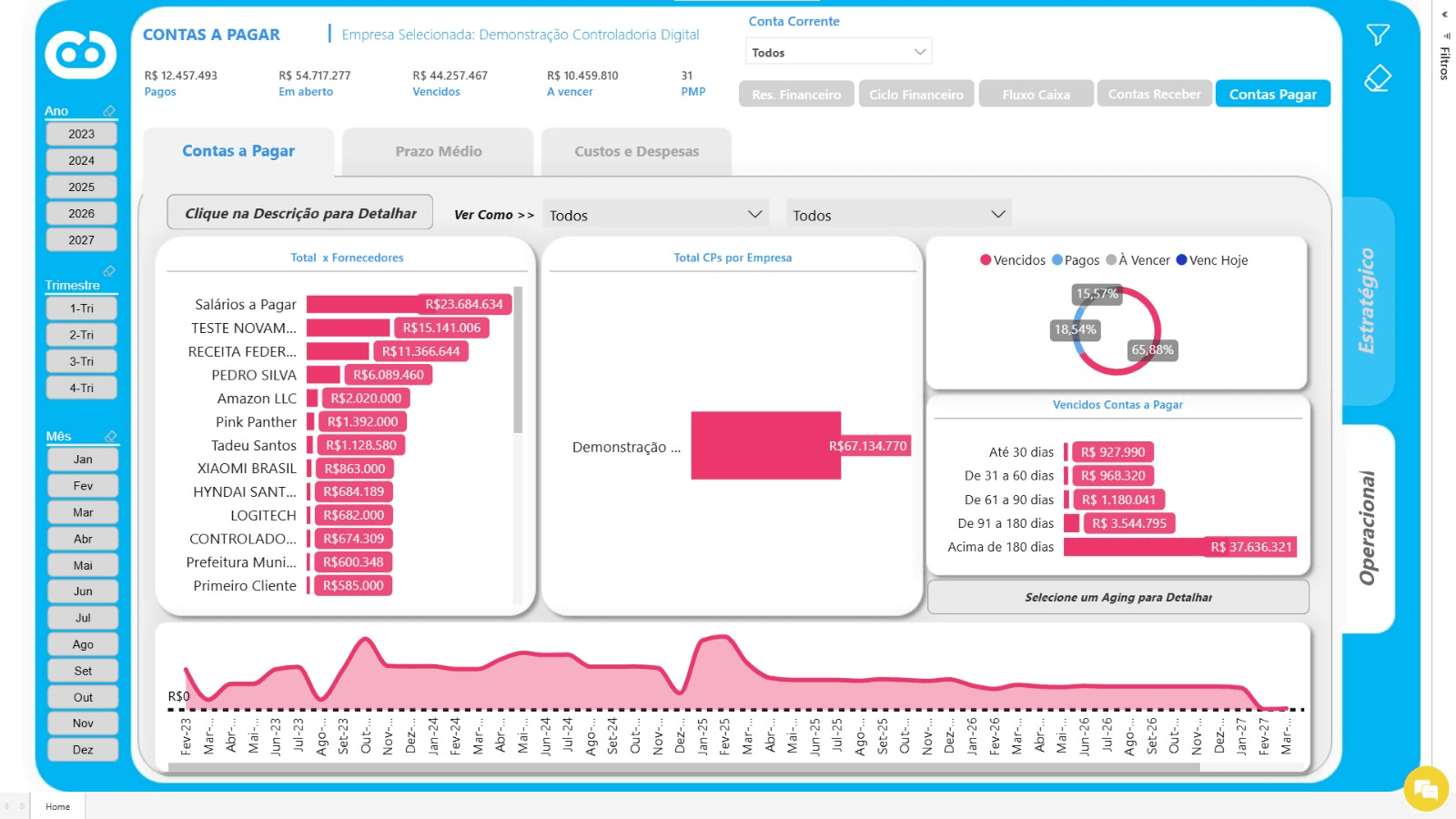
Task: Go to Fluxo Caixa page
Action: point(1036,94)
